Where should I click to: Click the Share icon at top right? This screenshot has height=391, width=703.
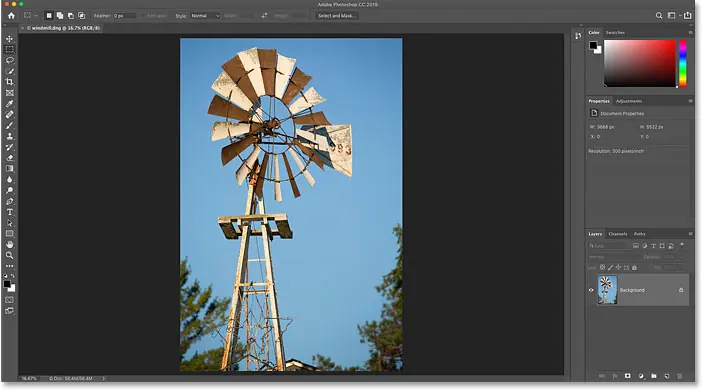pos(687,15)
